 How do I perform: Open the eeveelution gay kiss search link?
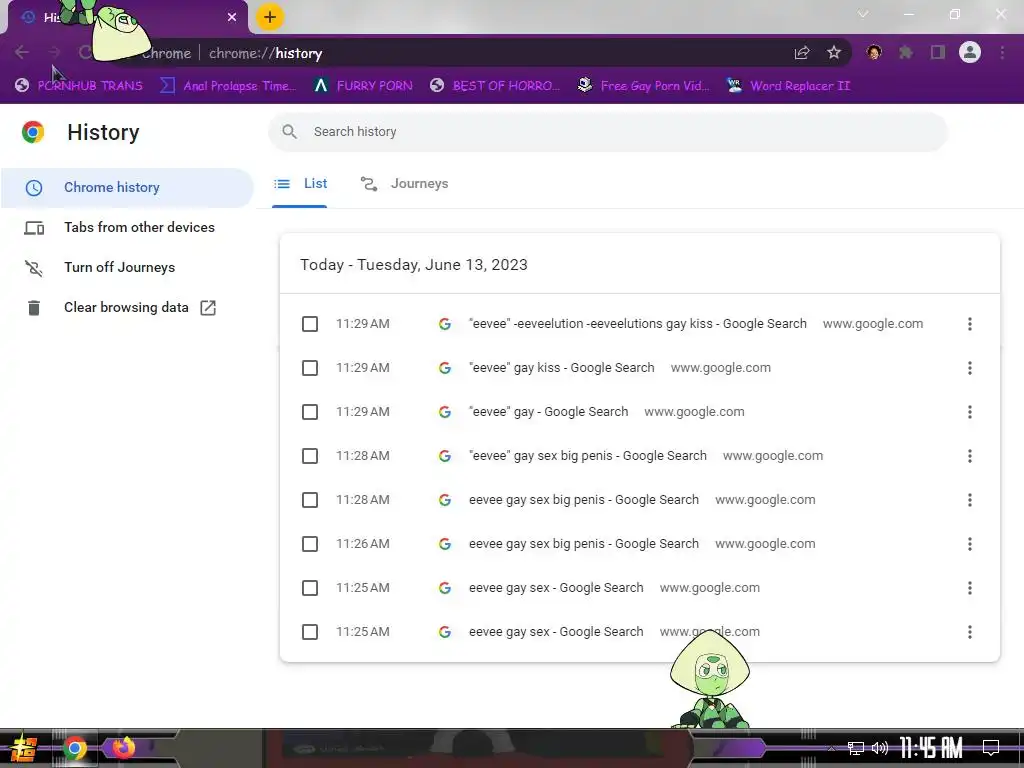pos(638,323)
